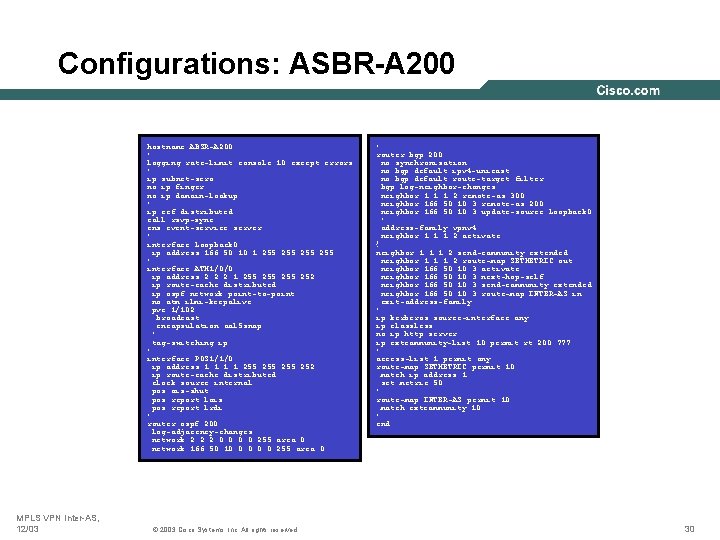The width and height of the screenshot is (720, 540).
Task: Select the "no synchronization" line
Action: click(x=424, y=163)
